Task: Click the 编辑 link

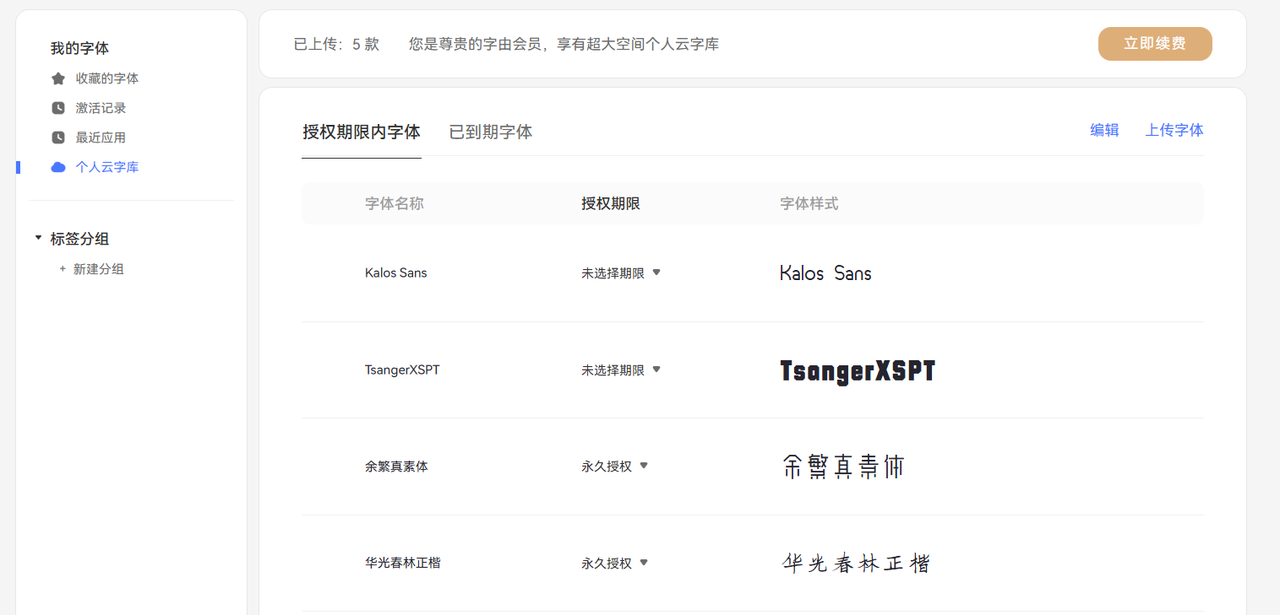Action: click(x=1104, y=130)
